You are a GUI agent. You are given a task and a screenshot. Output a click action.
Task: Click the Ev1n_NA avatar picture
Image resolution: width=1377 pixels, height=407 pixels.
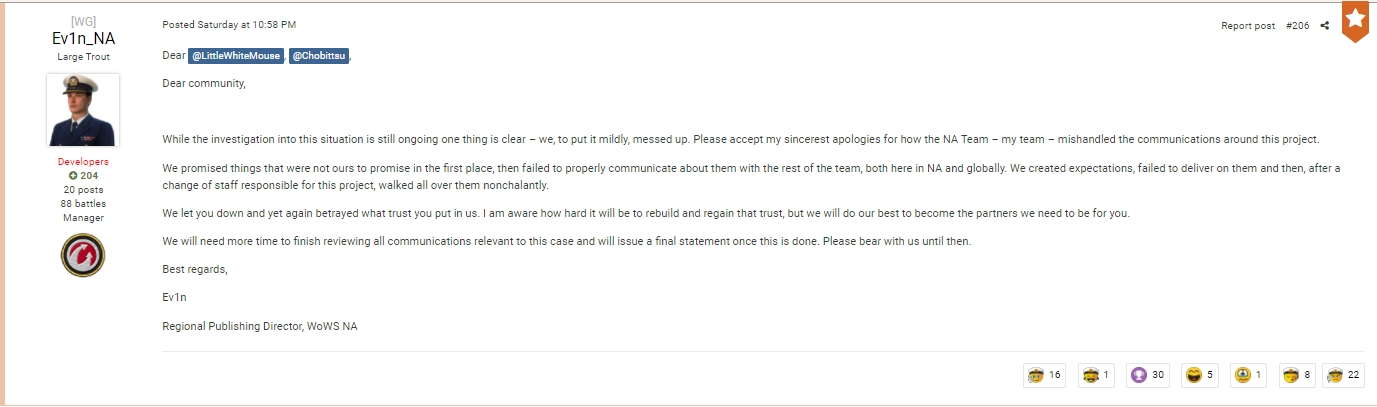tap(83, 110)
